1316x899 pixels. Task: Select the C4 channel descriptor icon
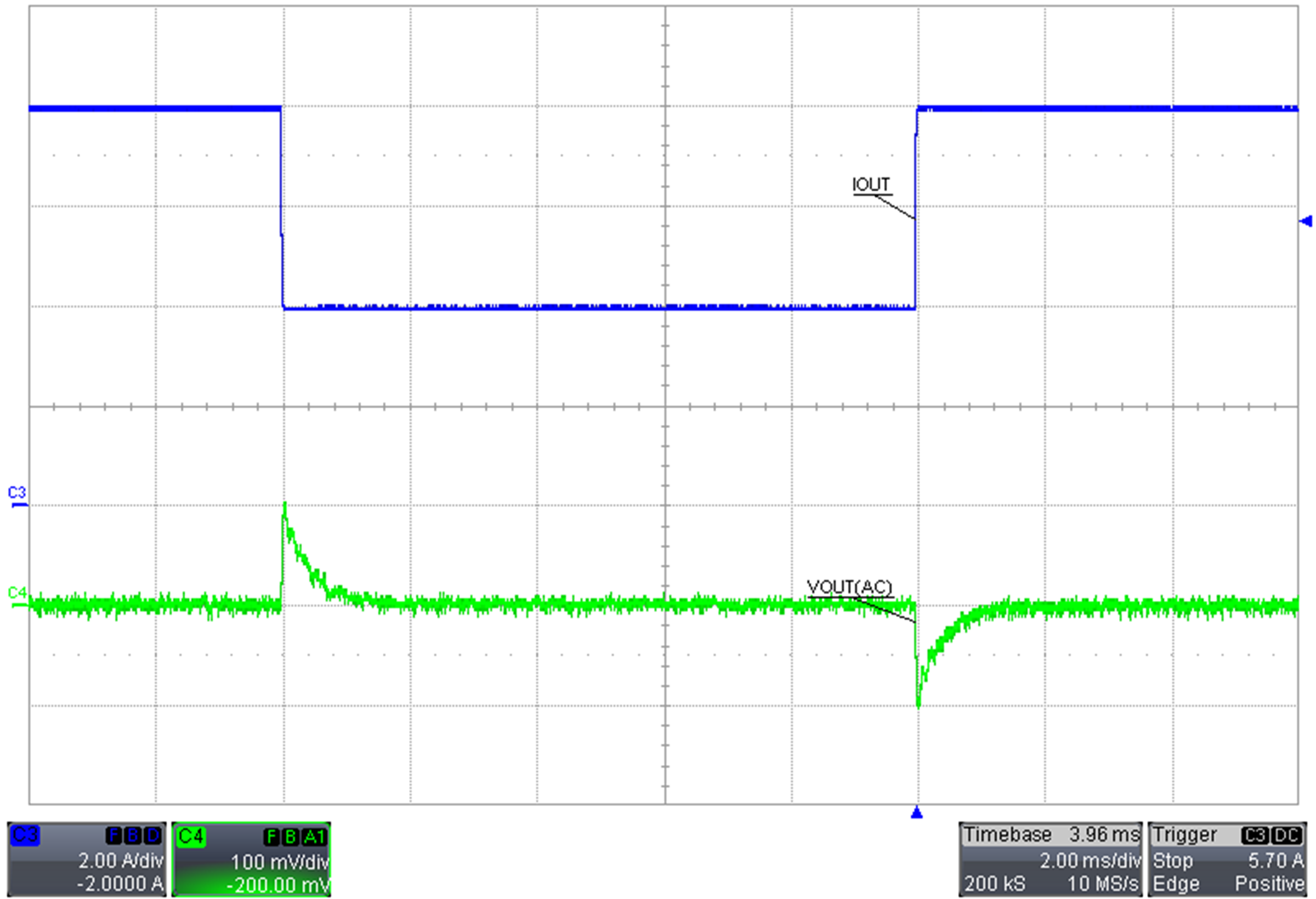[190, 835]
